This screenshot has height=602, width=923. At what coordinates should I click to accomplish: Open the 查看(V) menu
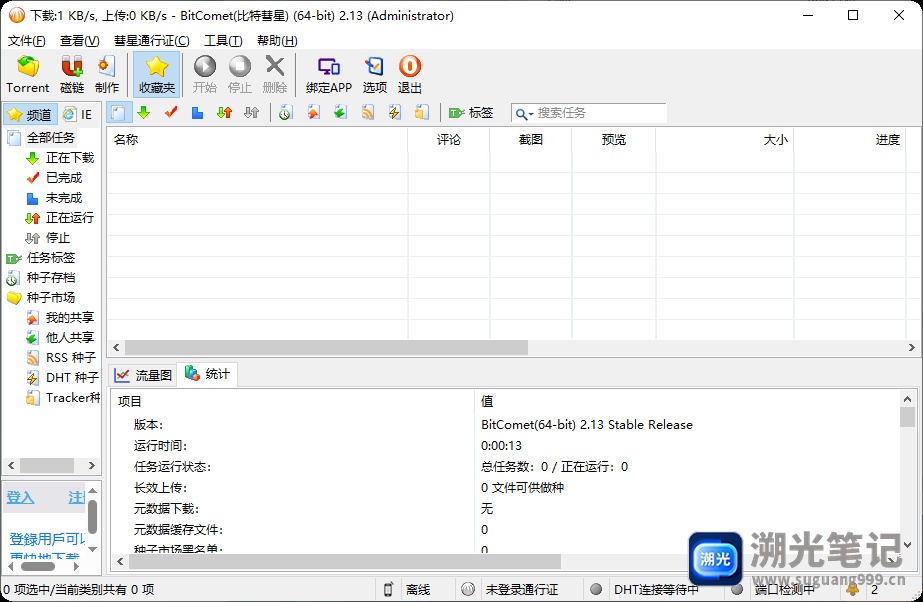click(x=79, y=41)
